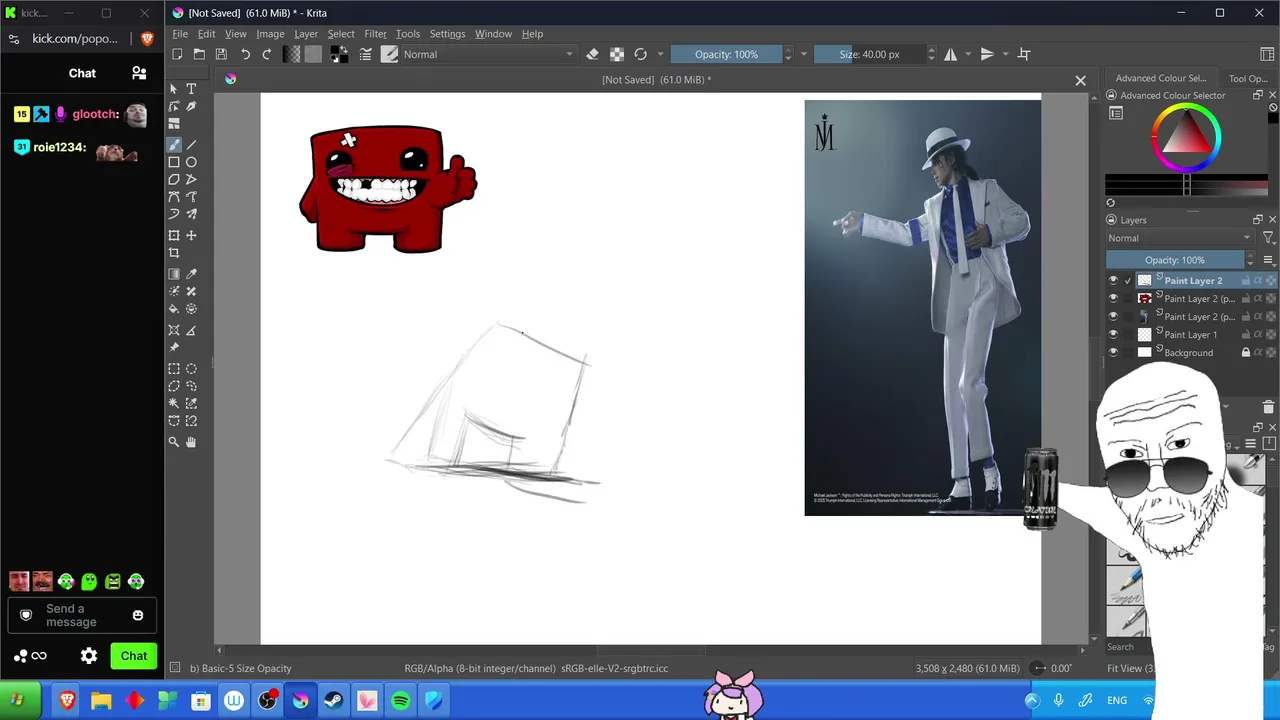
Task: Open the brush preset chooser
Action: click(x=390, y=54)
